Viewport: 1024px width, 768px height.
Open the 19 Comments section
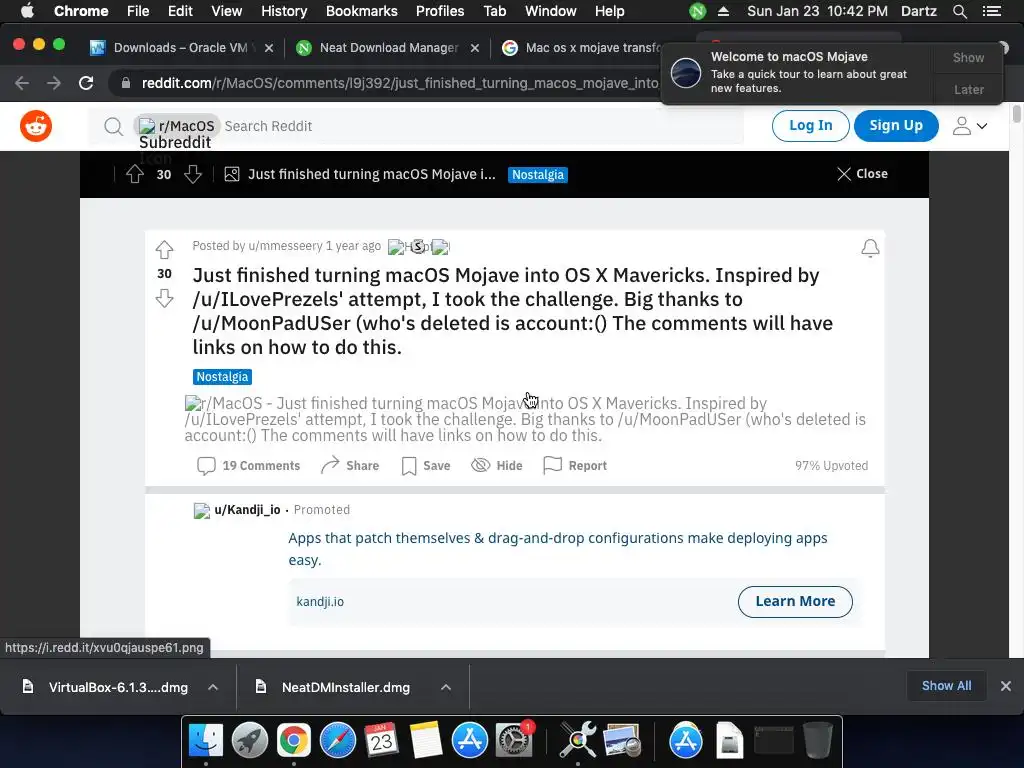249,466
